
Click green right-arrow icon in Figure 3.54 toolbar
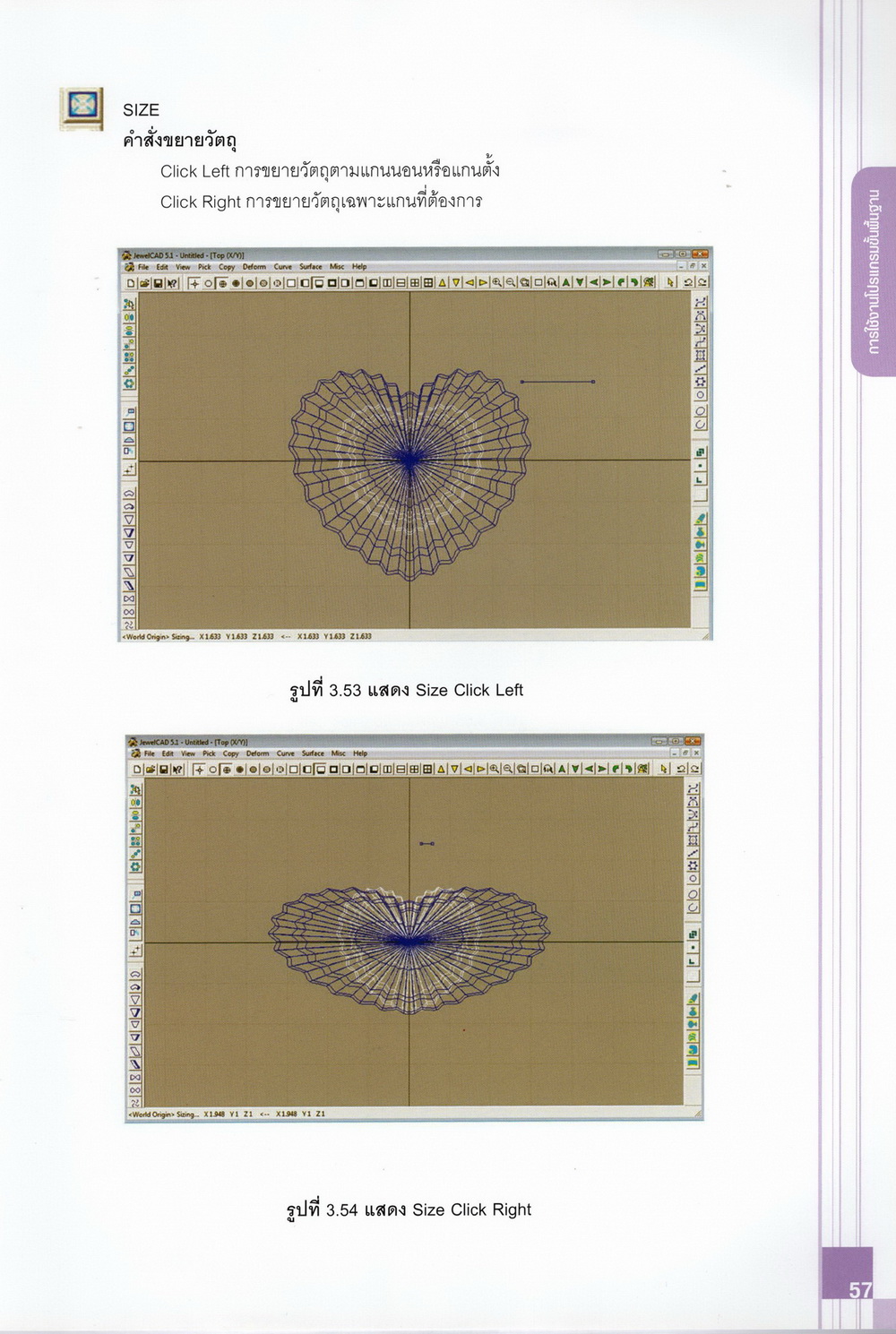coord(601,770)
